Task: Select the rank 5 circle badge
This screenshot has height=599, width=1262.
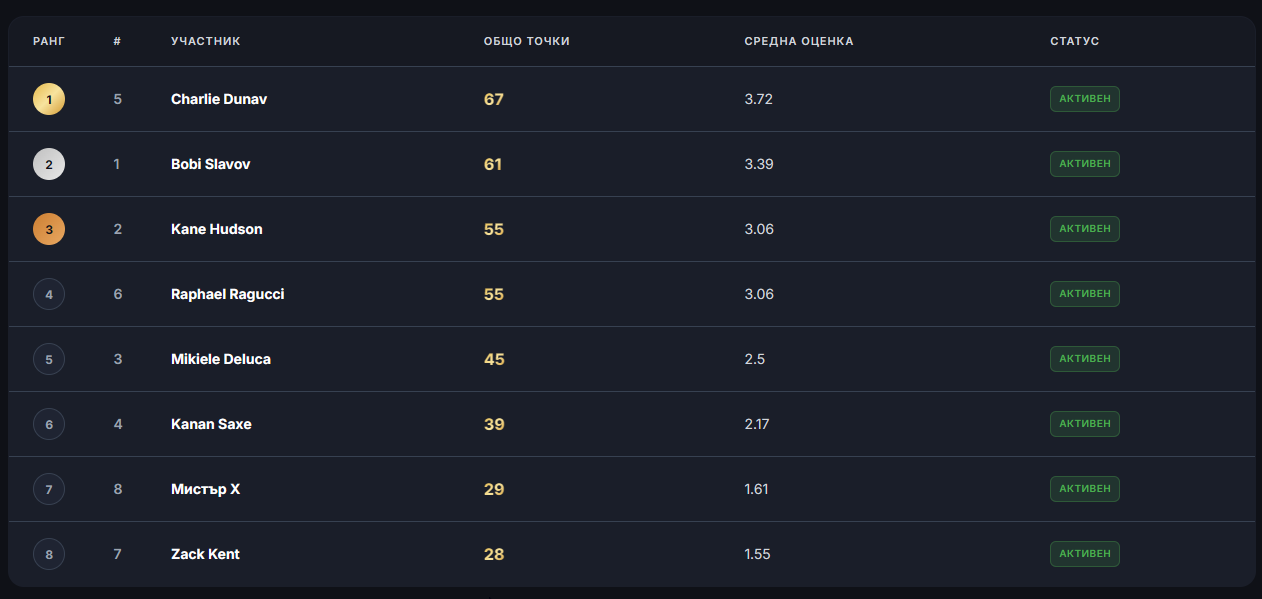Action: (49, 359)
